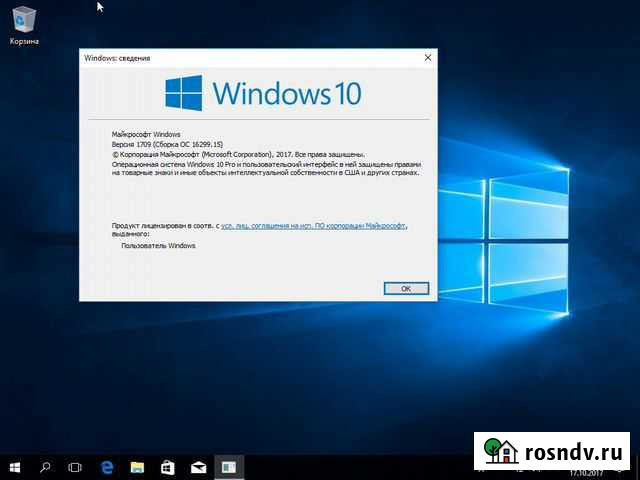Open Microsoft Store from the taskbar
The width and height of the screenshot is (640, 480).
pyautogui.click(x=168, y=467)
